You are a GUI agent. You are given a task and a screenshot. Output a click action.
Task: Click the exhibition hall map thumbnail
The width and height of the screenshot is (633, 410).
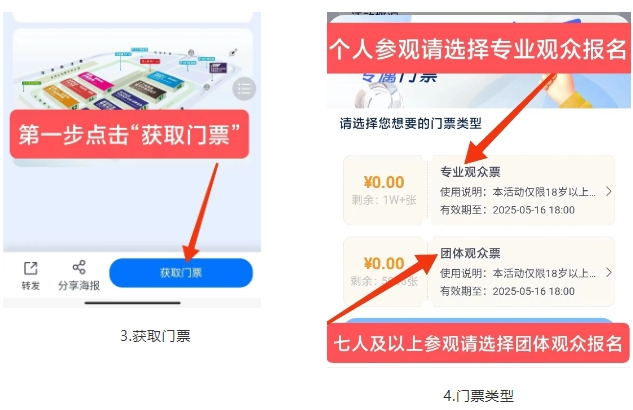coord(132,71)
